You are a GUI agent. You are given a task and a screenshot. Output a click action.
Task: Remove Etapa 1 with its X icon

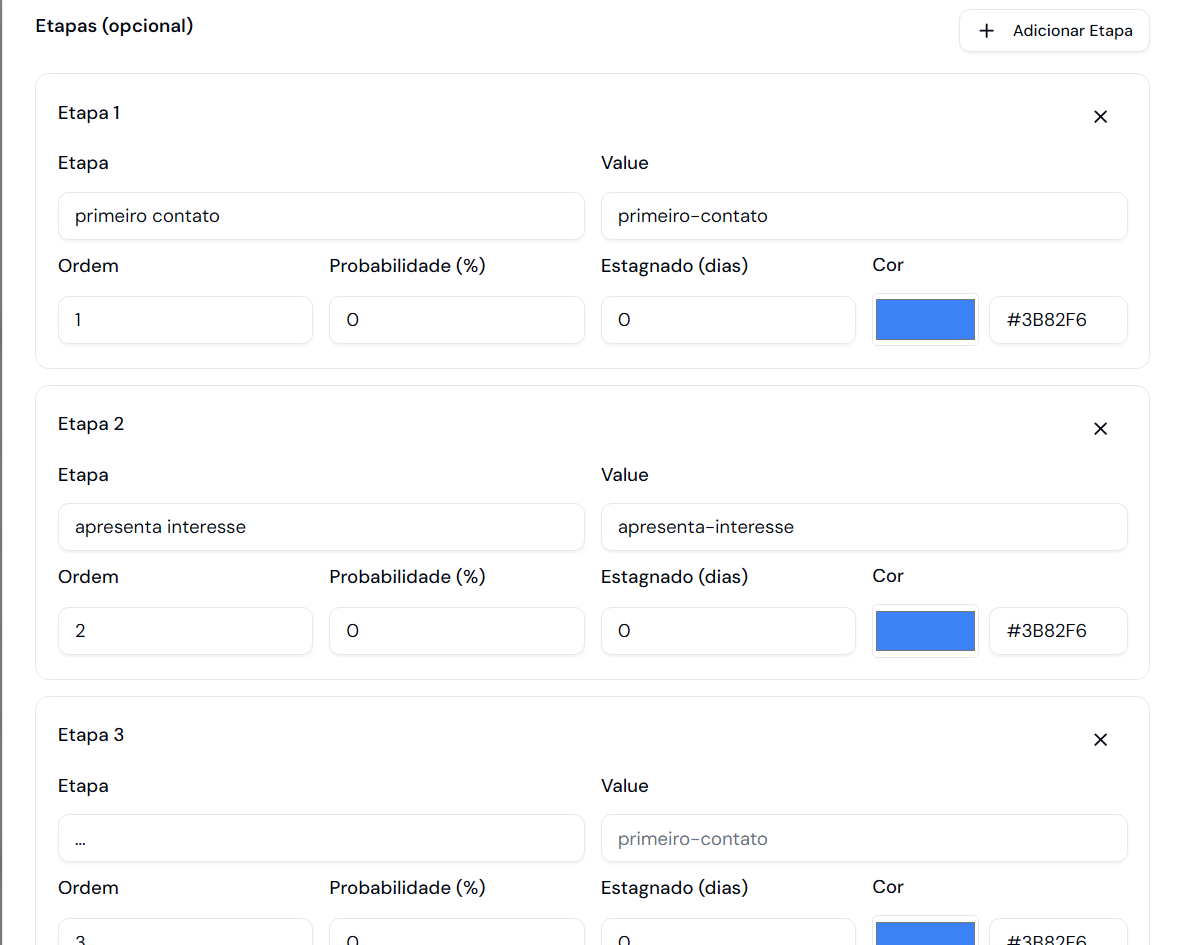coord(1100,117)
